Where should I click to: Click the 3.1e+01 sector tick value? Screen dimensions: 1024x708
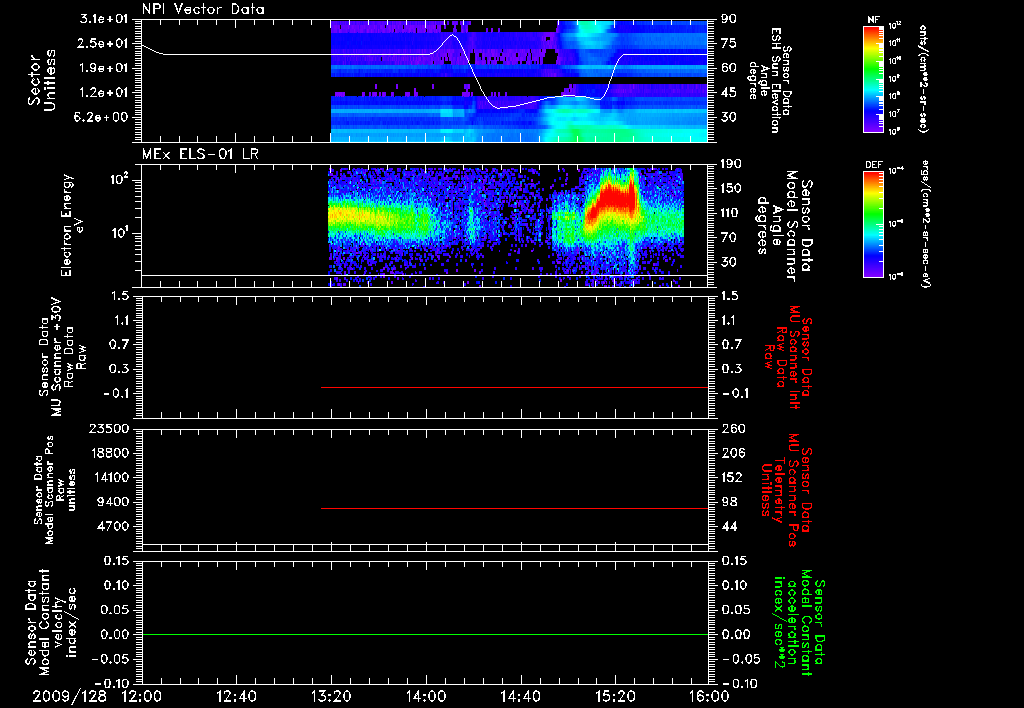pyautogui.click(x=104, y=18)
